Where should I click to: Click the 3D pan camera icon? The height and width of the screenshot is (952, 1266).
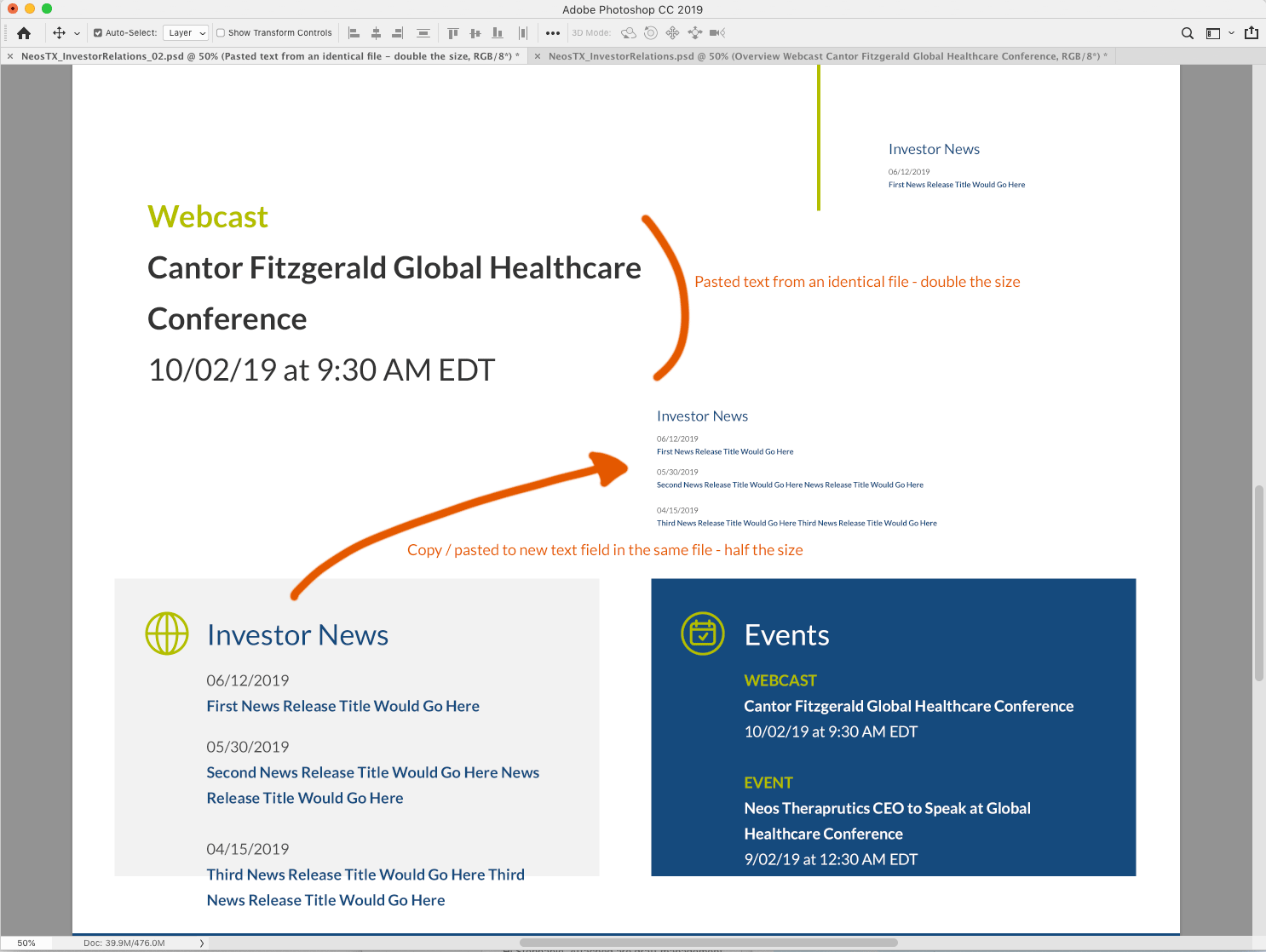coord(672,33)
